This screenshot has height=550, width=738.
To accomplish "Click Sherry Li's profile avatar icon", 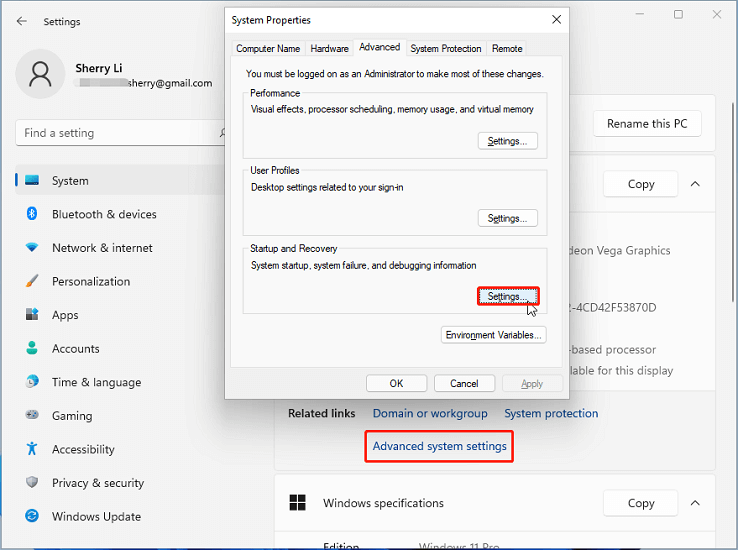I will [40, 74].
